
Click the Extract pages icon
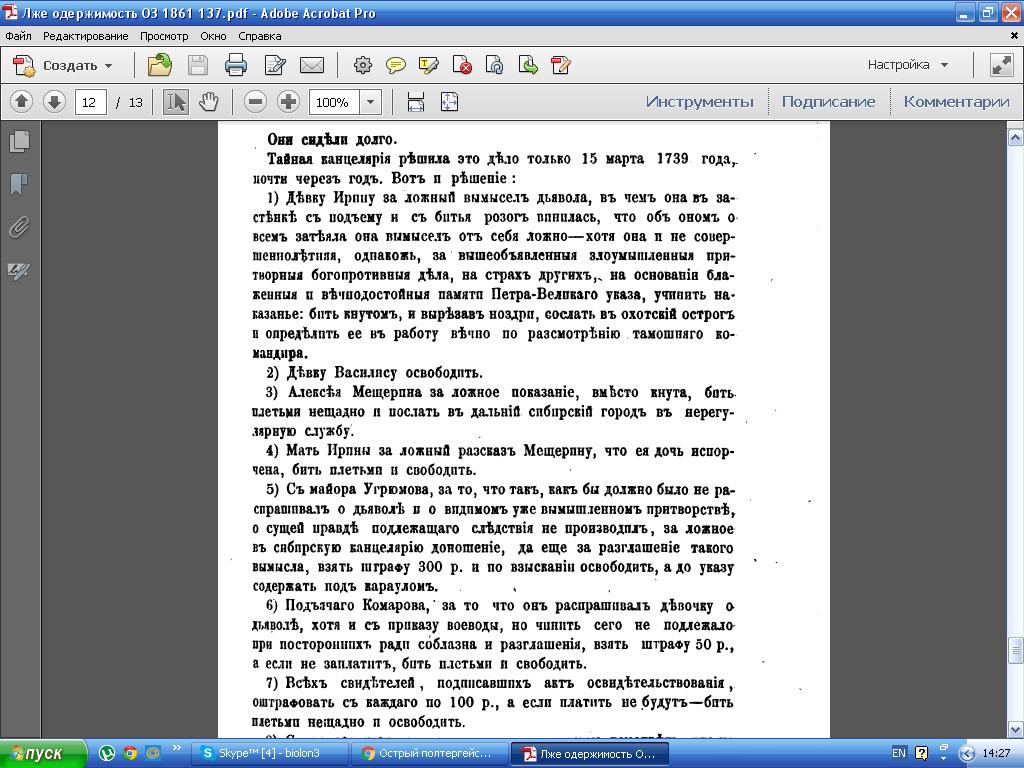click(528, 65)
